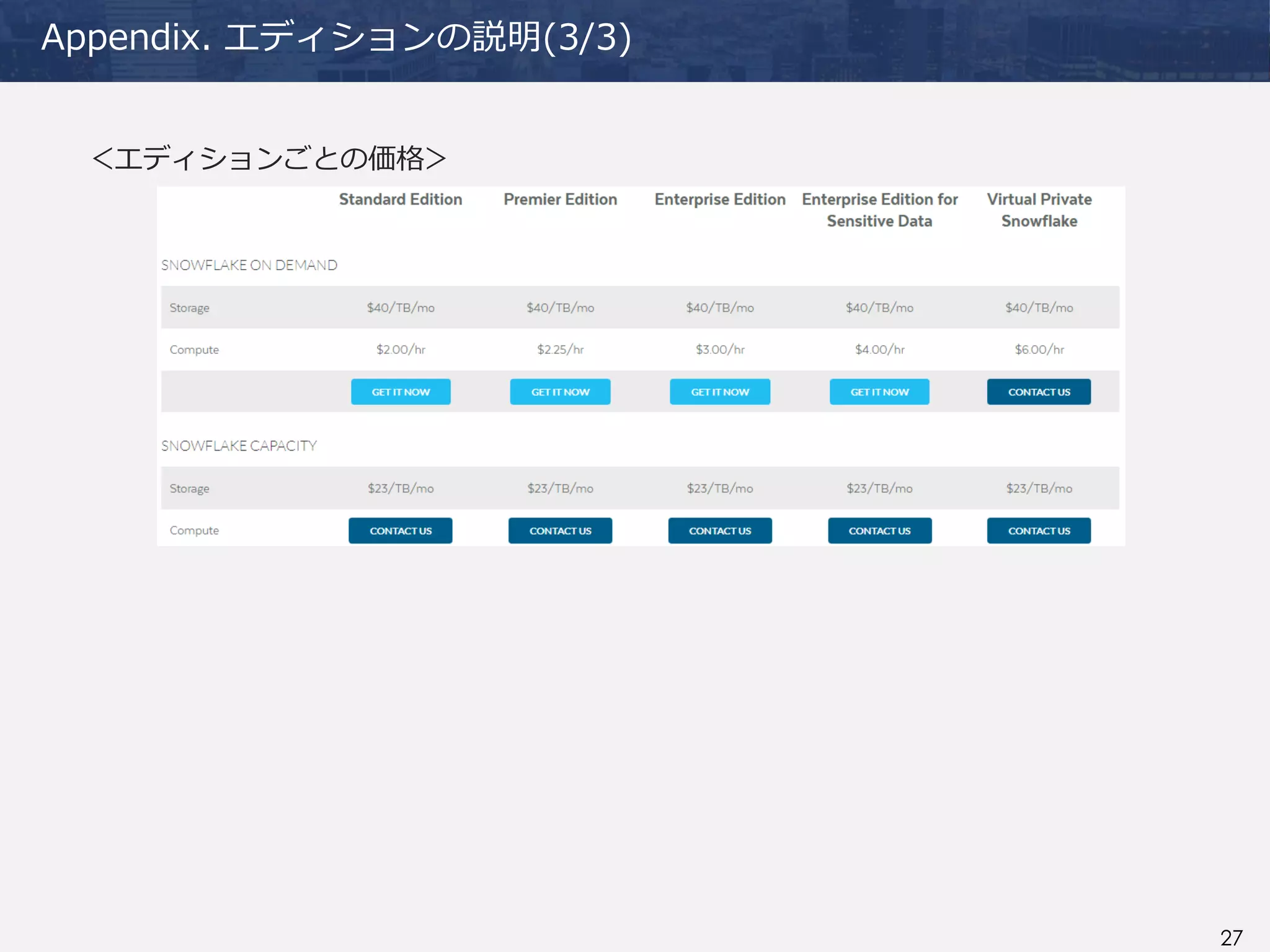This screenshot has width=1270, height=952.
Task: Click $40/TB/mo storage under Enterprise Edition
Action: (720, 307)
